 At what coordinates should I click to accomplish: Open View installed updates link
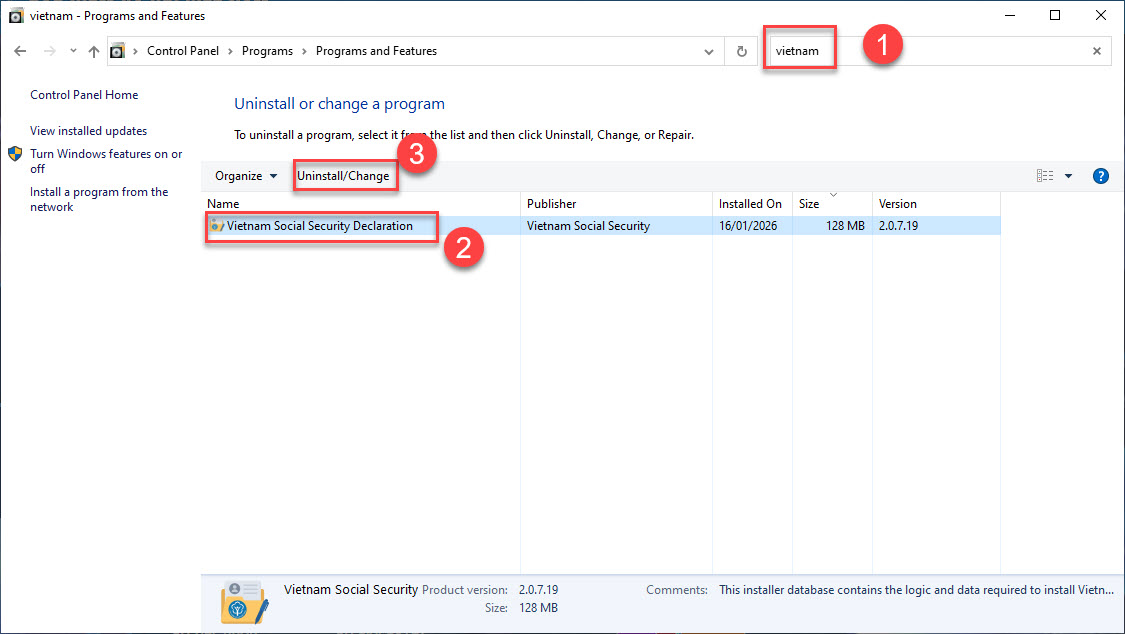tap(88, 131)
